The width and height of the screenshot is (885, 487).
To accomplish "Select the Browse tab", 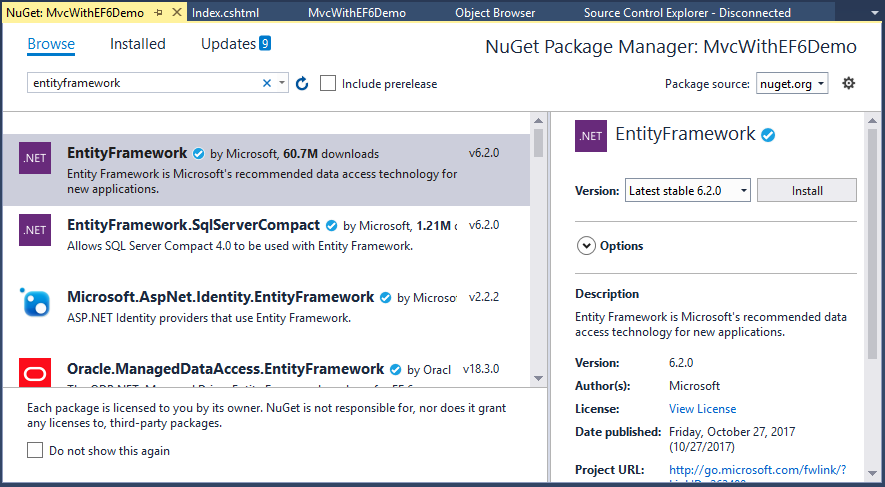I will pos(51,44).
